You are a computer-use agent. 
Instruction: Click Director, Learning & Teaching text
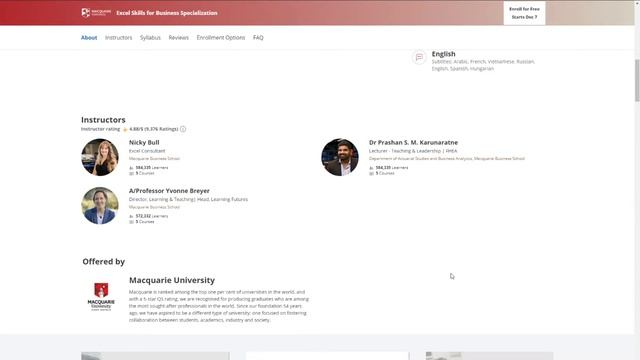[188, 200]
